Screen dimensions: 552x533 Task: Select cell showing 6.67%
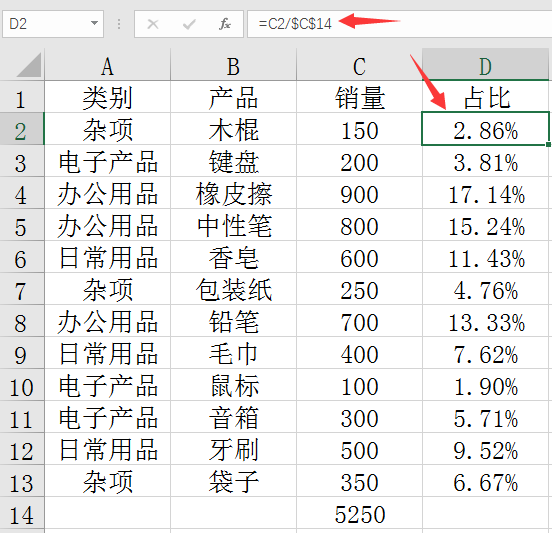tap(485, 481)
